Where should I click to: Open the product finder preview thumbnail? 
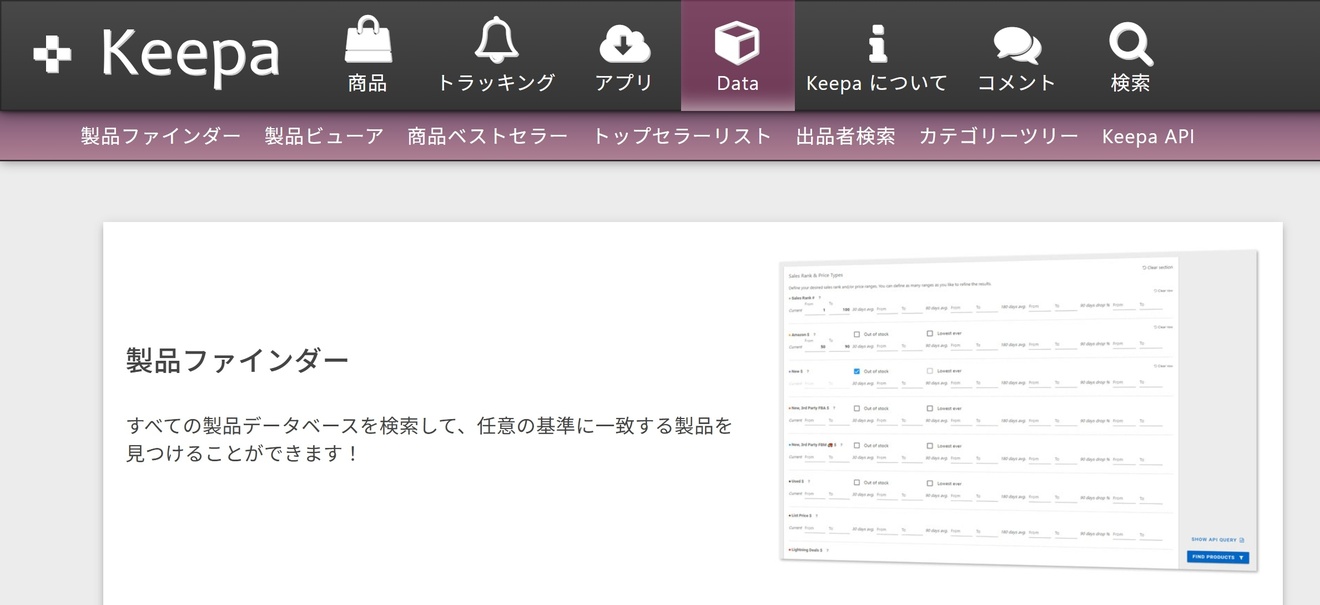tap(1017, 410)
